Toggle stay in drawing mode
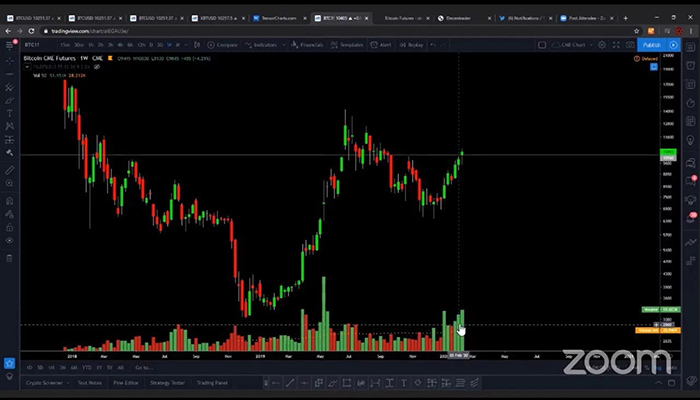The image size is (700, 400). 9,214
